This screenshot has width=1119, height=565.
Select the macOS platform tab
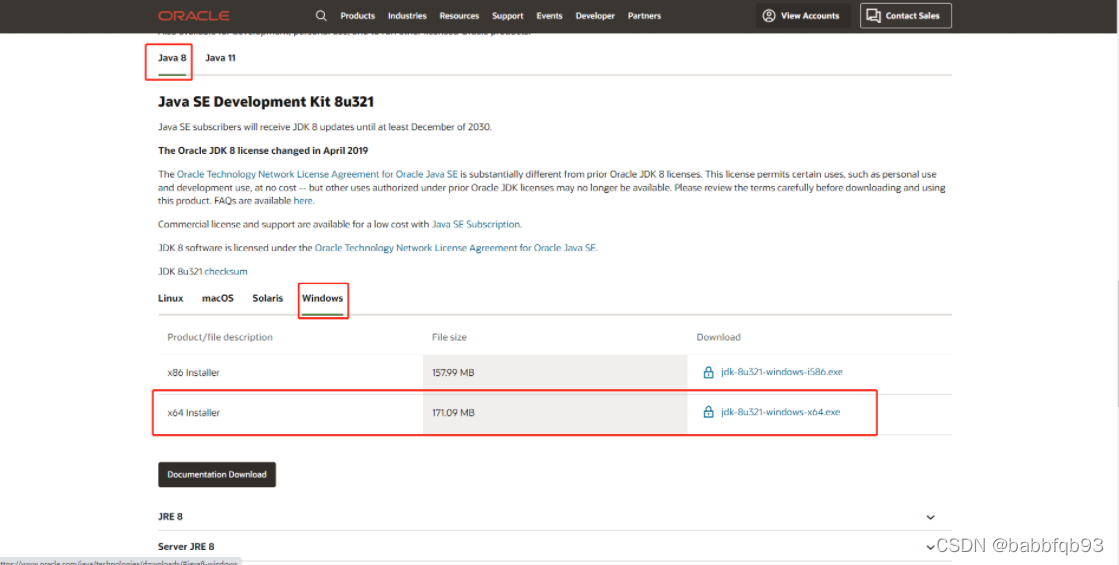click(x=218, y=298)
